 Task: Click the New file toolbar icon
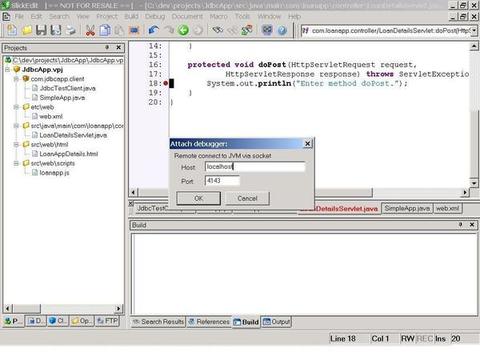pos(12,30)
